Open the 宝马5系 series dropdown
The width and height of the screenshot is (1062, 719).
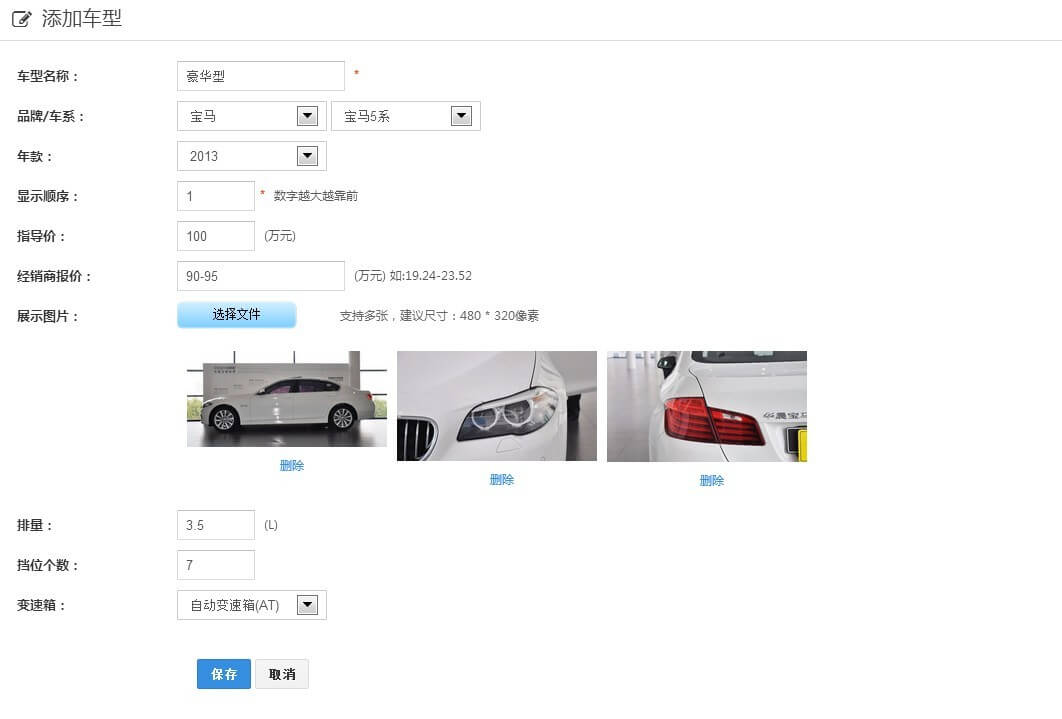[406, 116]
